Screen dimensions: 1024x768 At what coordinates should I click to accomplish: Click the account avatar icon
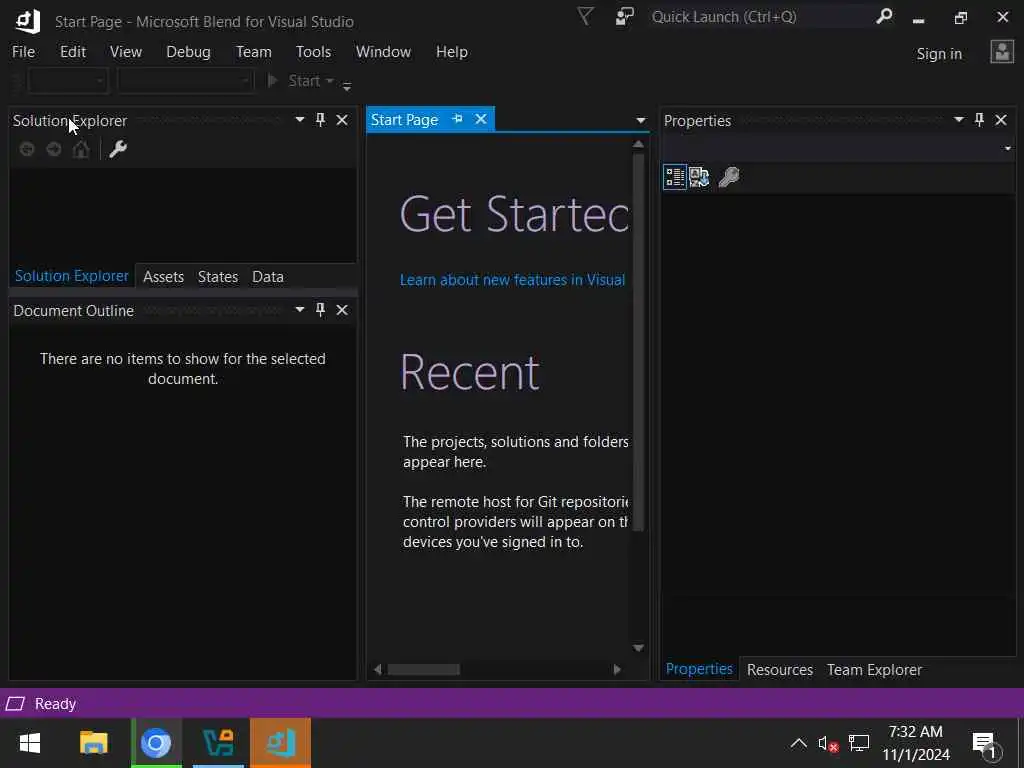(1002, 52)
